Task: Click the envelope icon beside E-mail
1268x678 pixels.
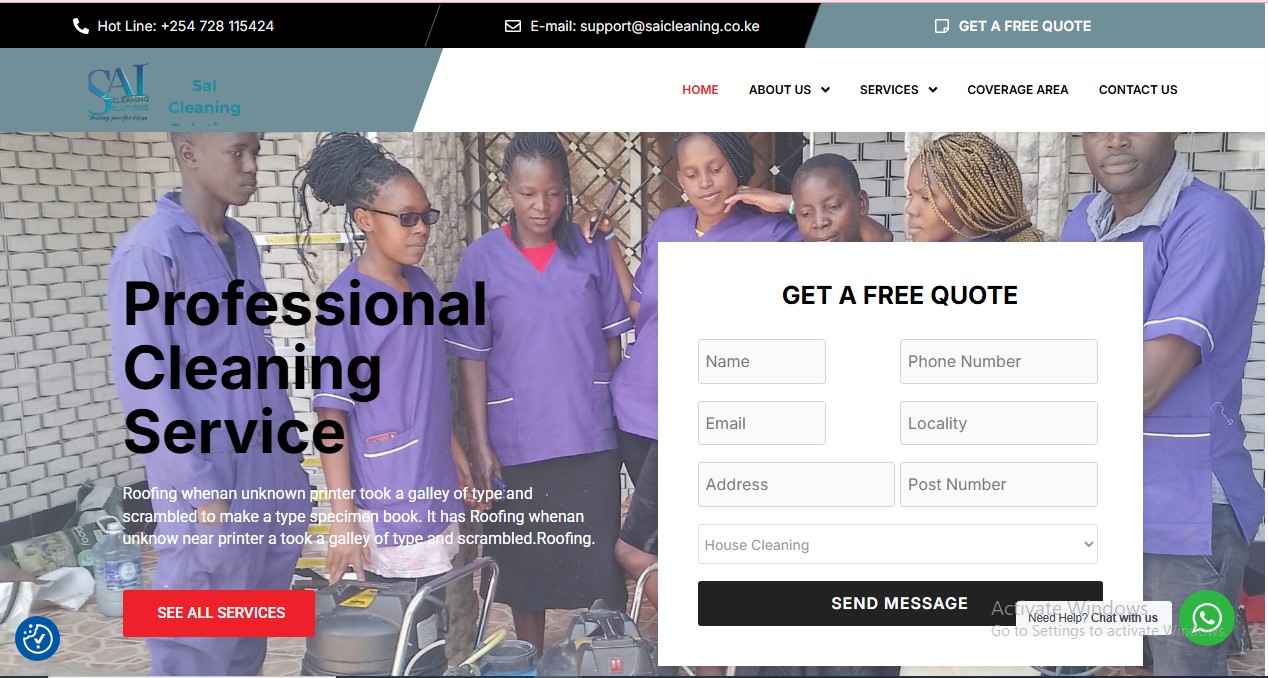Action: (x=513, y=26)
